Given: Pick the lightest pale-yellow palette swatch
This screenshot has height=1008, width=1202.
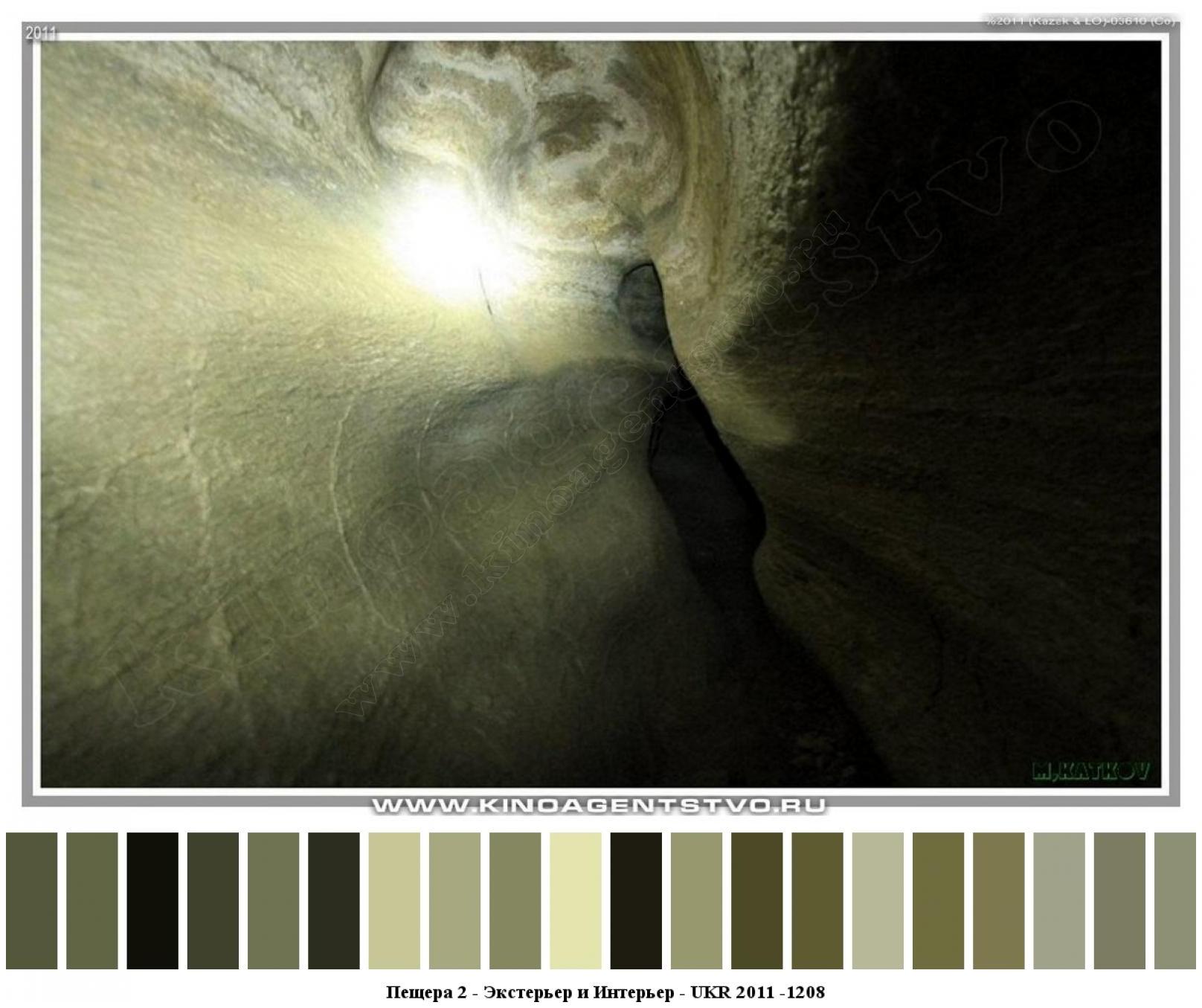Looking at the screenshot, I should click(576, 900).
